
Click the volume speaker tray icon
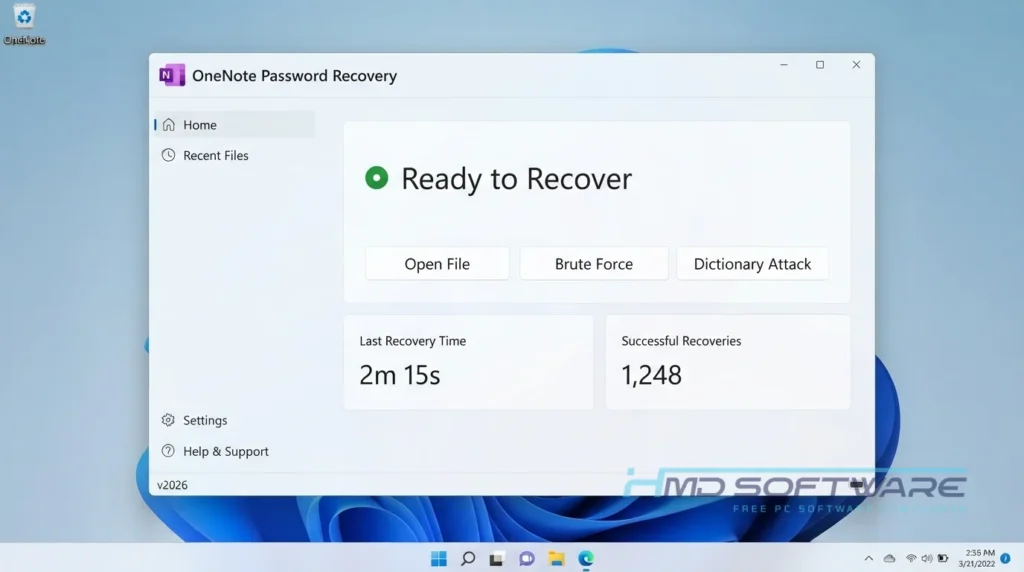pos(927,558)
